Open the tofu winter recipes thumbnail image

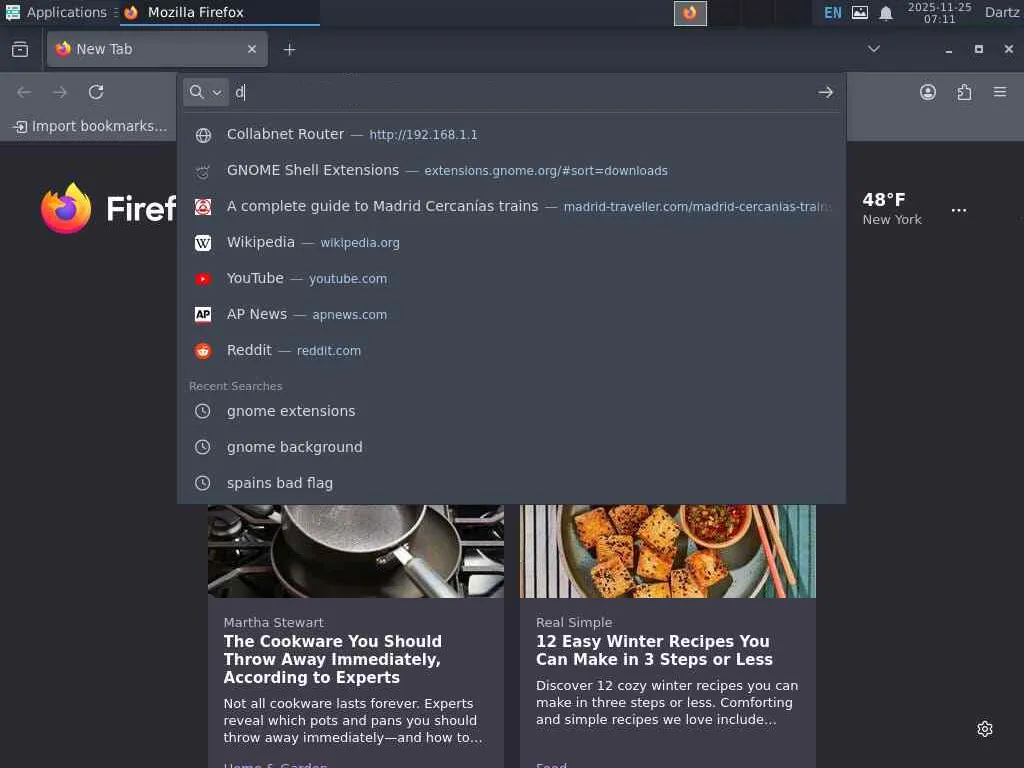668,551
